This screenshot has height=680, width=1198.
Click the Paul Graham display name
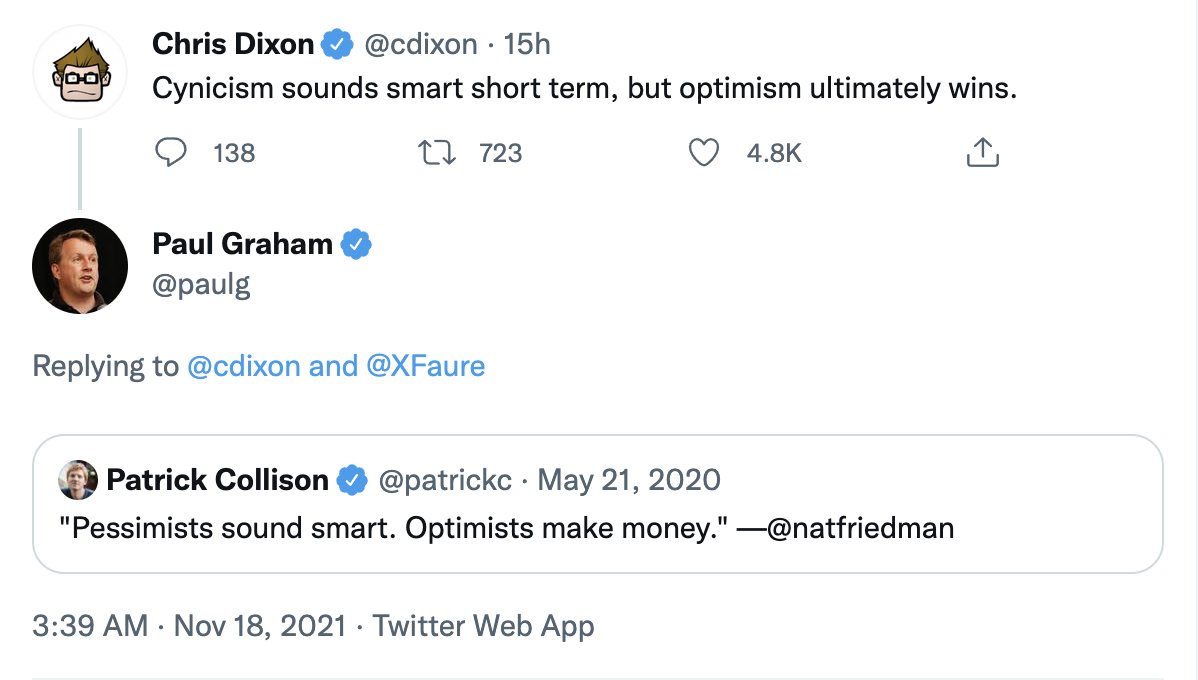point(242,243)
